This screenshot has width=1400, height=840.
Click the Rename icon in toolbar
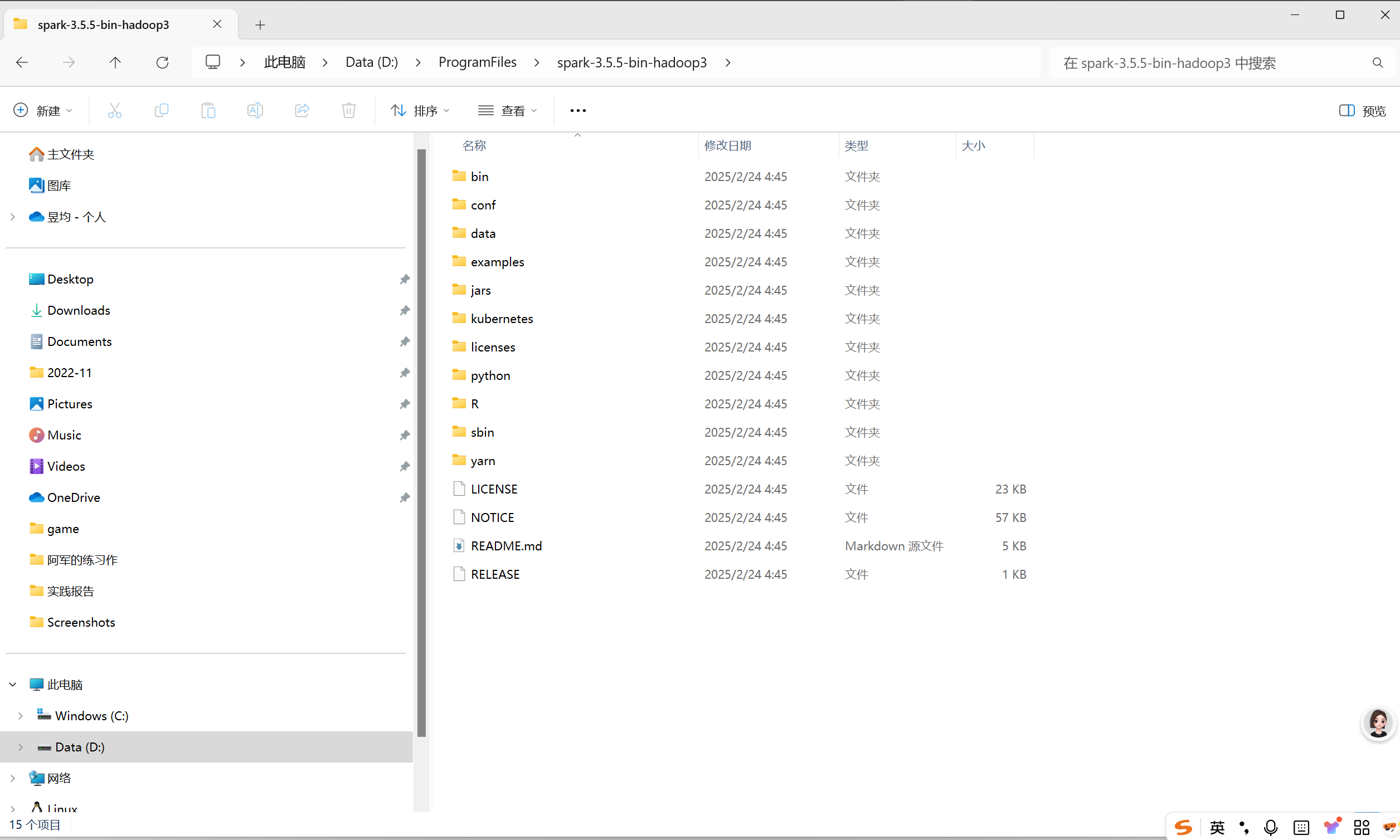click(x=255, y=110)
